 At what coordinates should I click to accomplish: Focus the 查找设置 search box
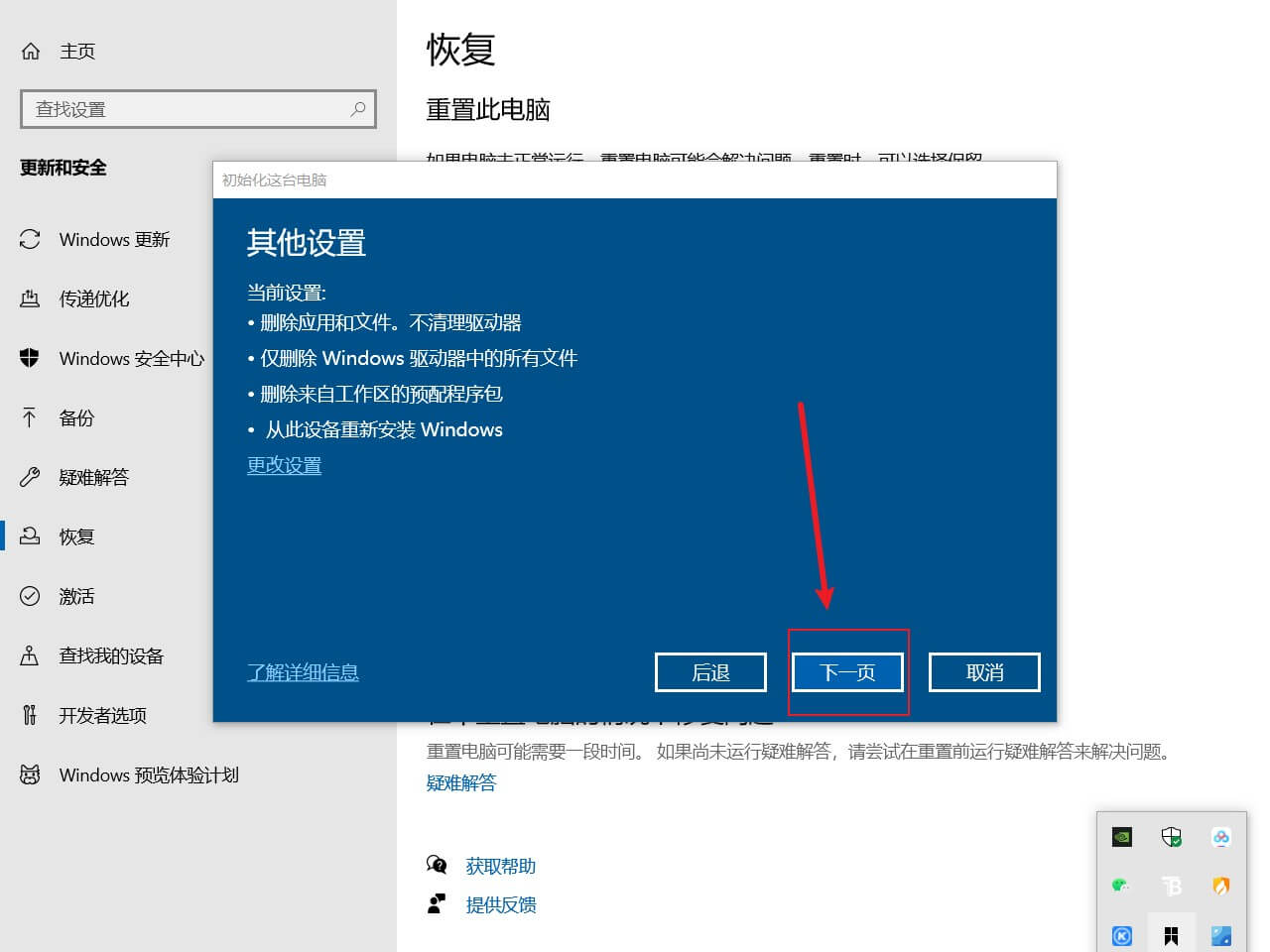[198, 109]
